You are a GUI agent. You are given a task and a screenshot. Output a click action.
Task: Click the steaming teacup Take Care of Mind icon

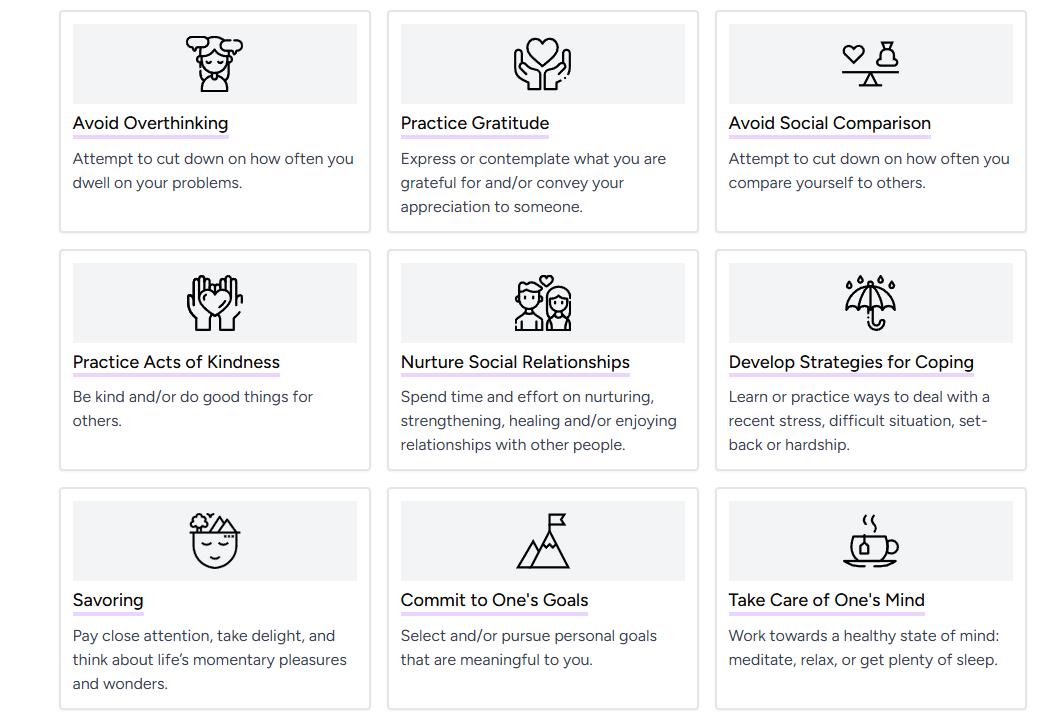870,539
